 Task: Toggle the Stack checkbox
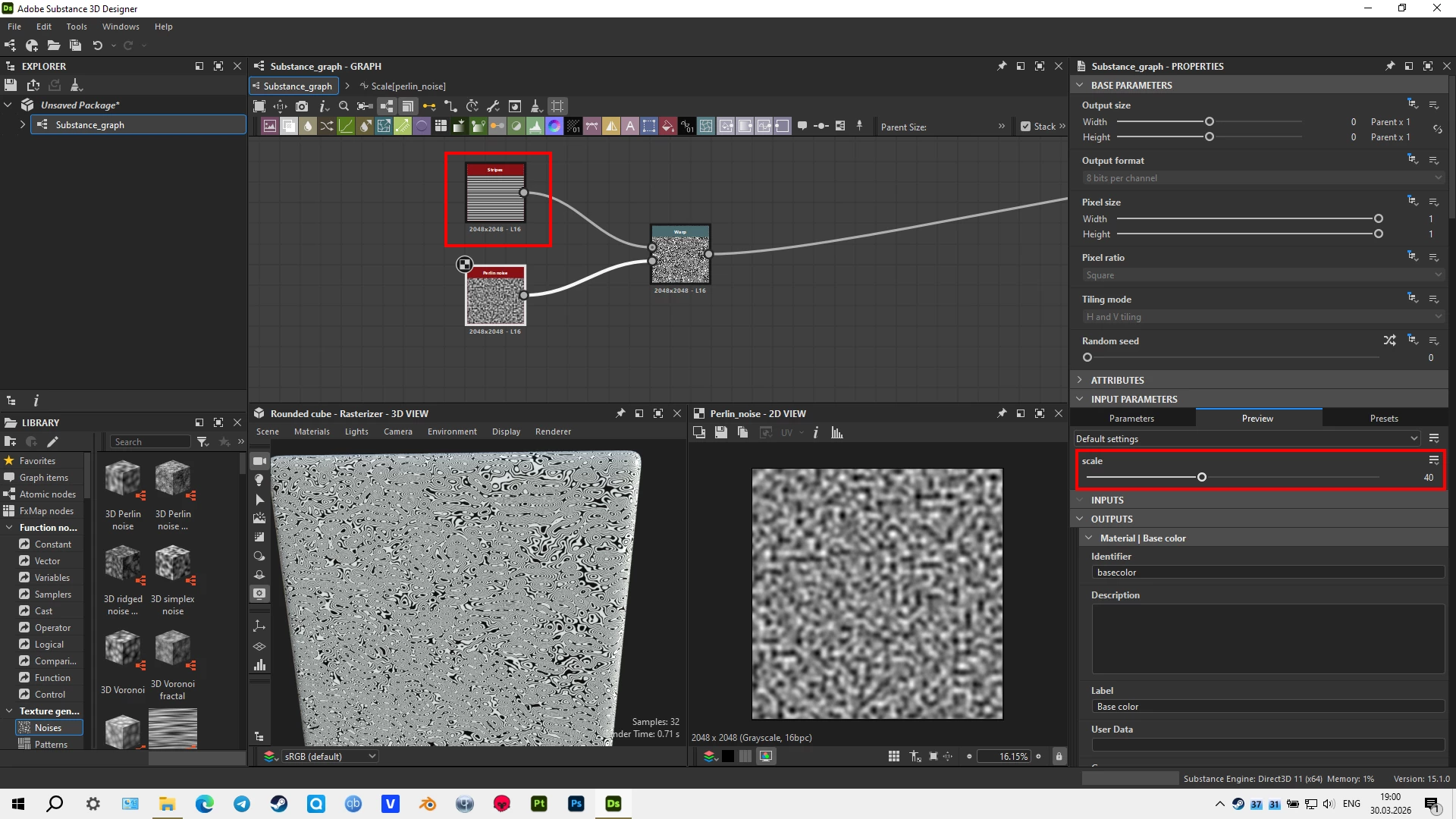click(x=1025, y=127)
